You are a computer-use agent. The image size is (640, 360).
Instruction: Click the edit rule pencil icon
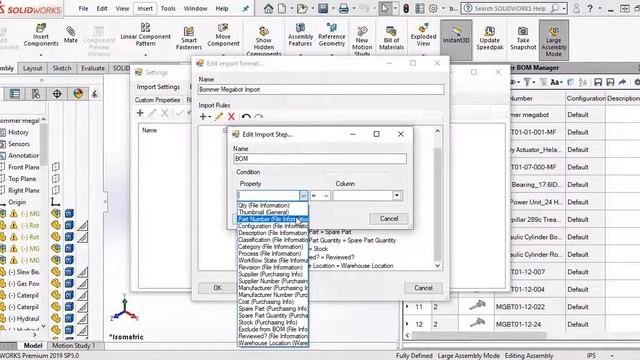point(219,117)
